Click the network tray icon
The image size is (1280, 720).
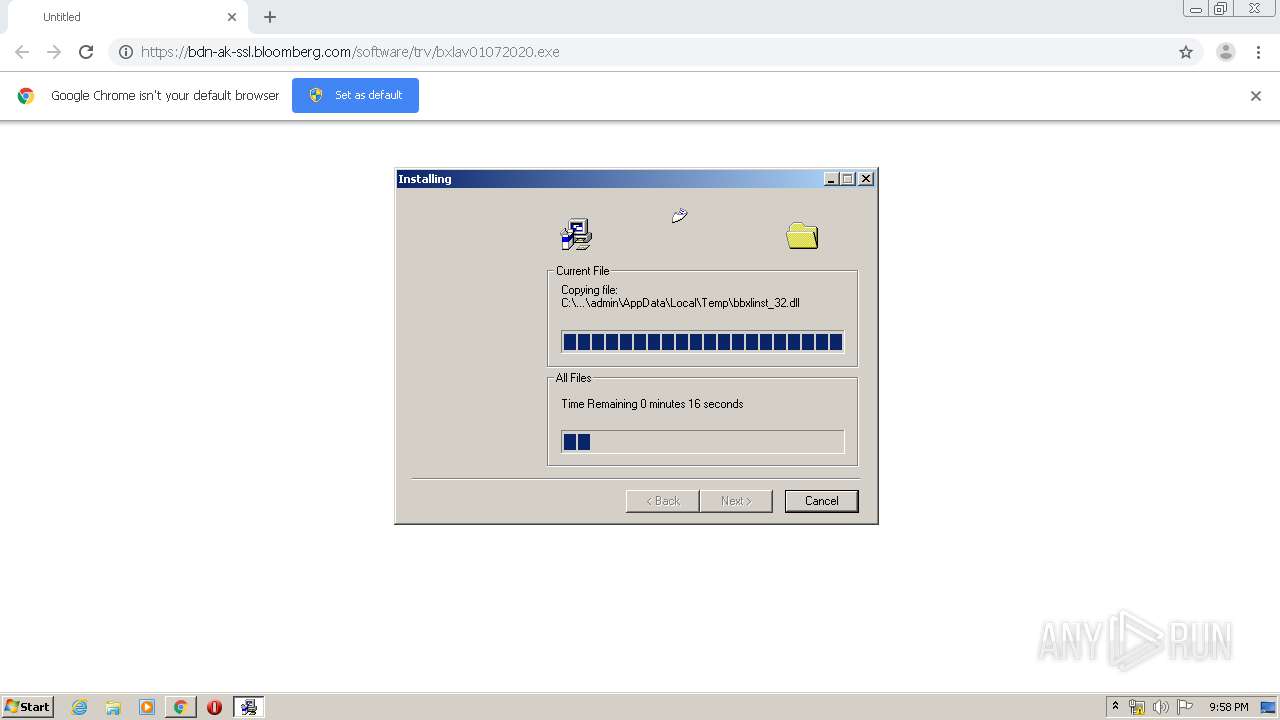tap(1137, 707)
